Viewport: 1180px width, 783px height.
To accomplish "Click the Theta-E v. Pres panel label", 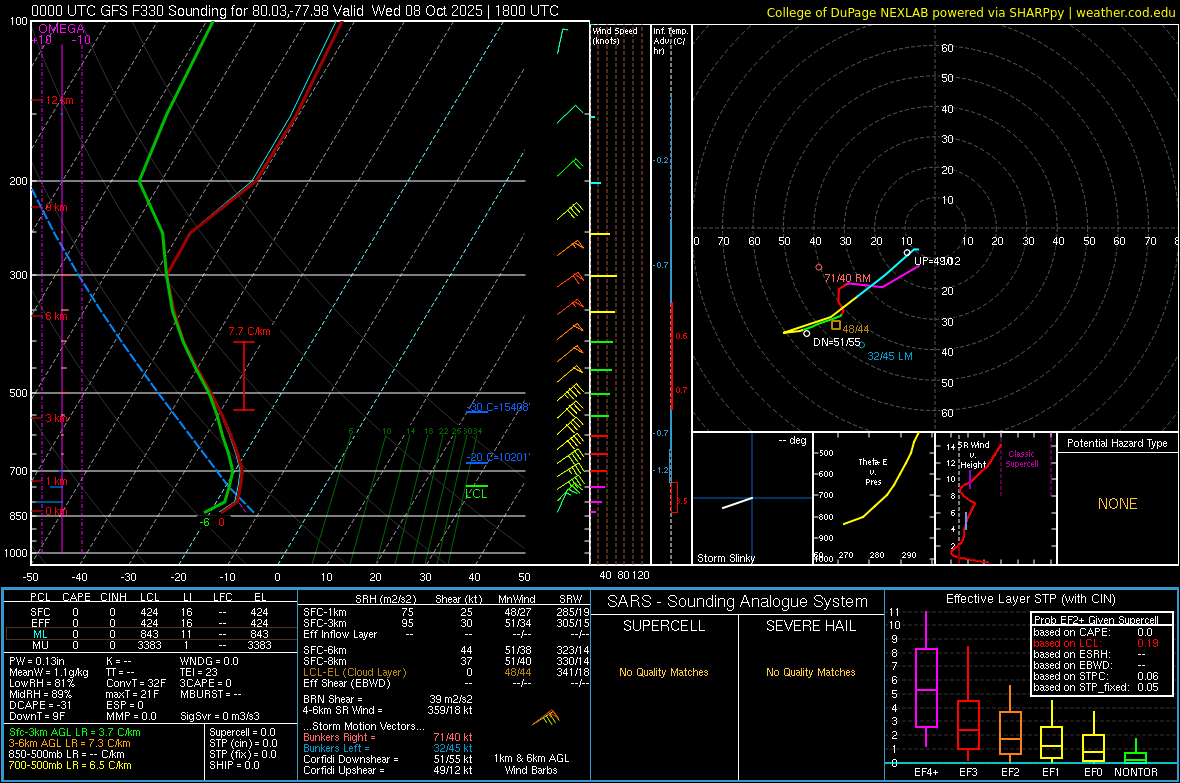I will (x=873, y=472).
